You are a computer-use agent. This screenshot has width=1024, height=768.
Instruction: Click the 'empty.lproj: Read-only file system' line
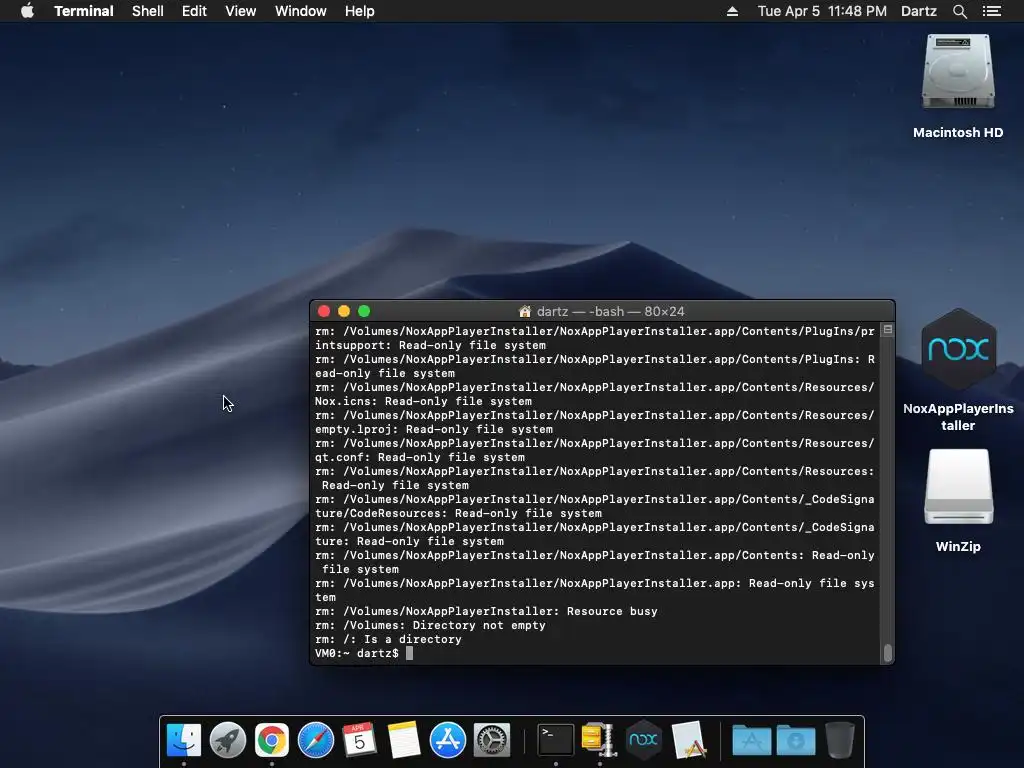tap(434, 429)
